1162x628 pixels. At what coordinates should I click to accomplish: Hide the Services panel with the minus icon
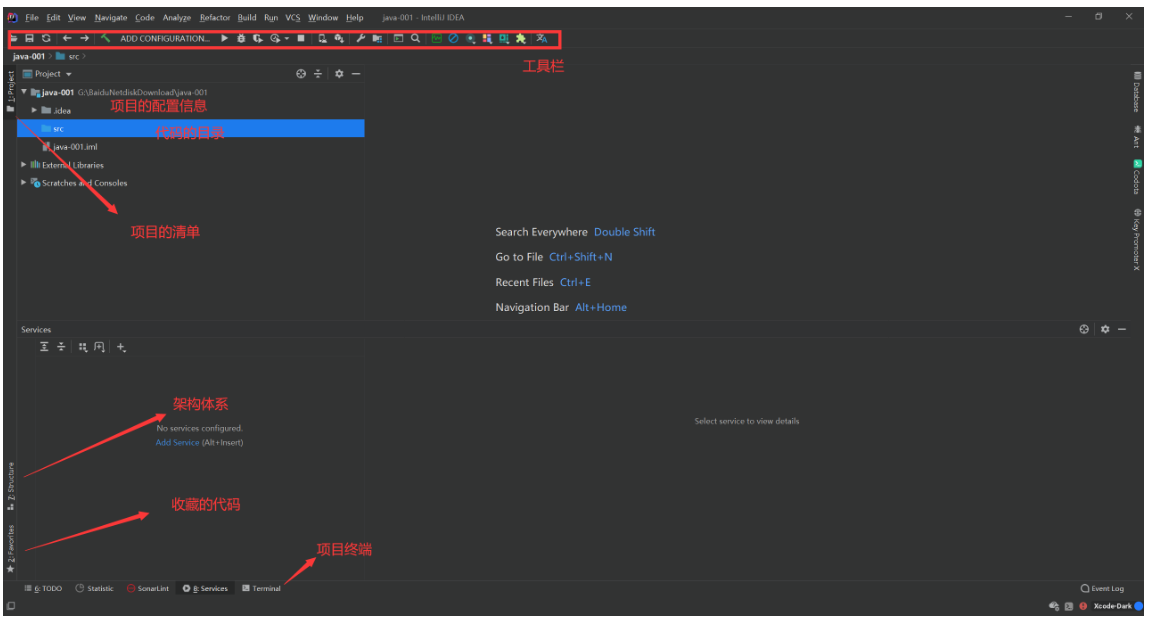pyautogui.click(x=1122, y=328)
